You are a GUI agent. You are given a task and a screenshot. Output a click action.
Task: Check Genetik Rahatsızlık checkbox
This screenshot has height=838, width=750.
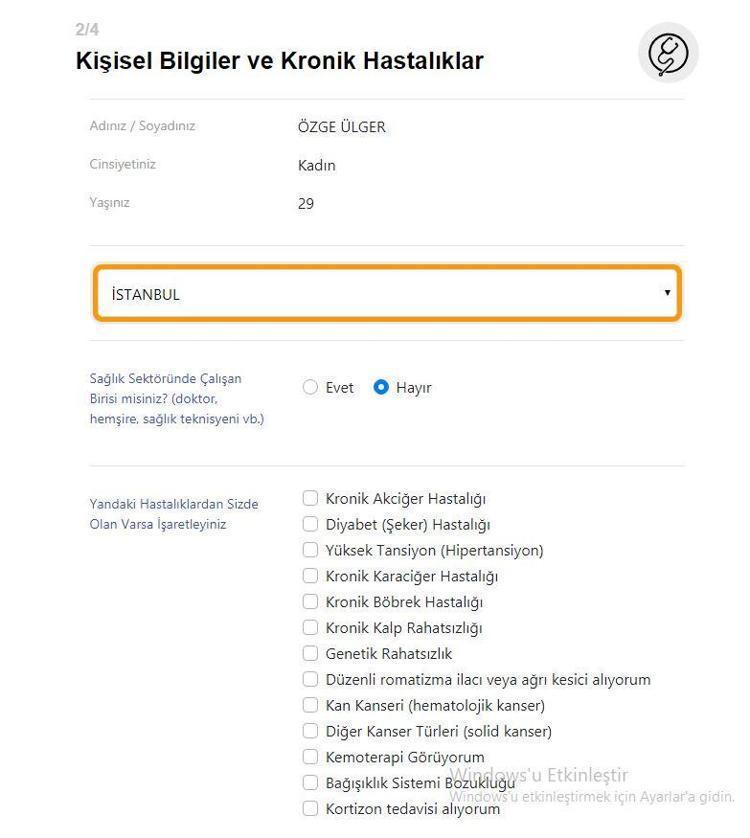tap(310, 653)
